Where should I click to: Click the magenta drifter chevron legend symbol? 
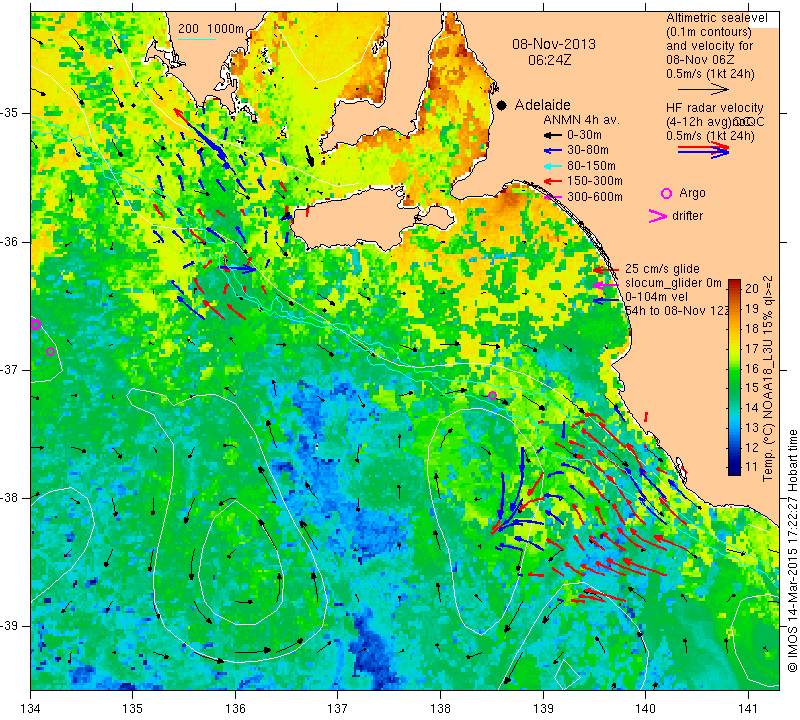(x=658, y=216)
